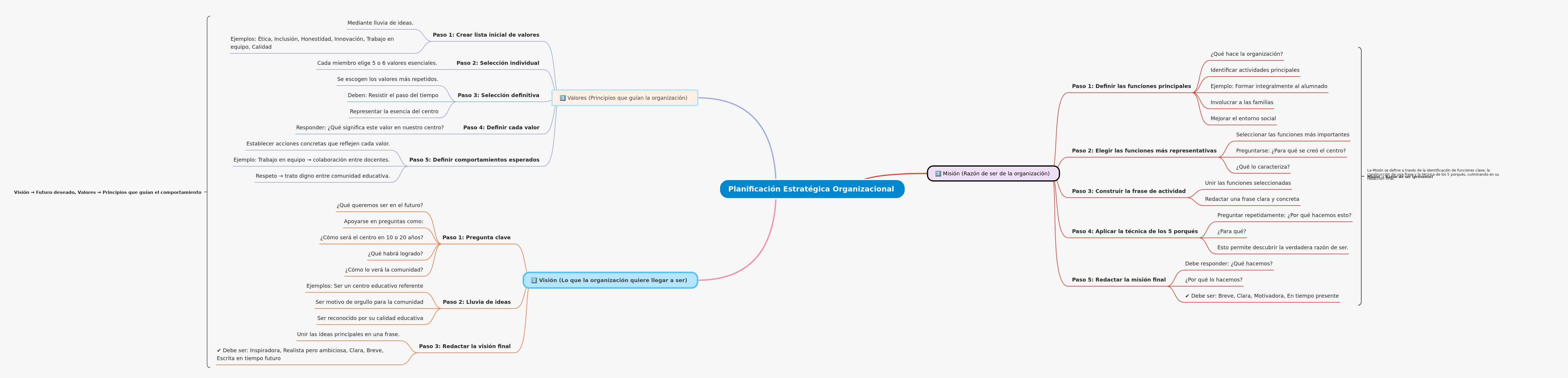Select 'Paso 3: Selección definitiva'
1568x378 pixels.
pyautogui.click(x=498, y=95)
